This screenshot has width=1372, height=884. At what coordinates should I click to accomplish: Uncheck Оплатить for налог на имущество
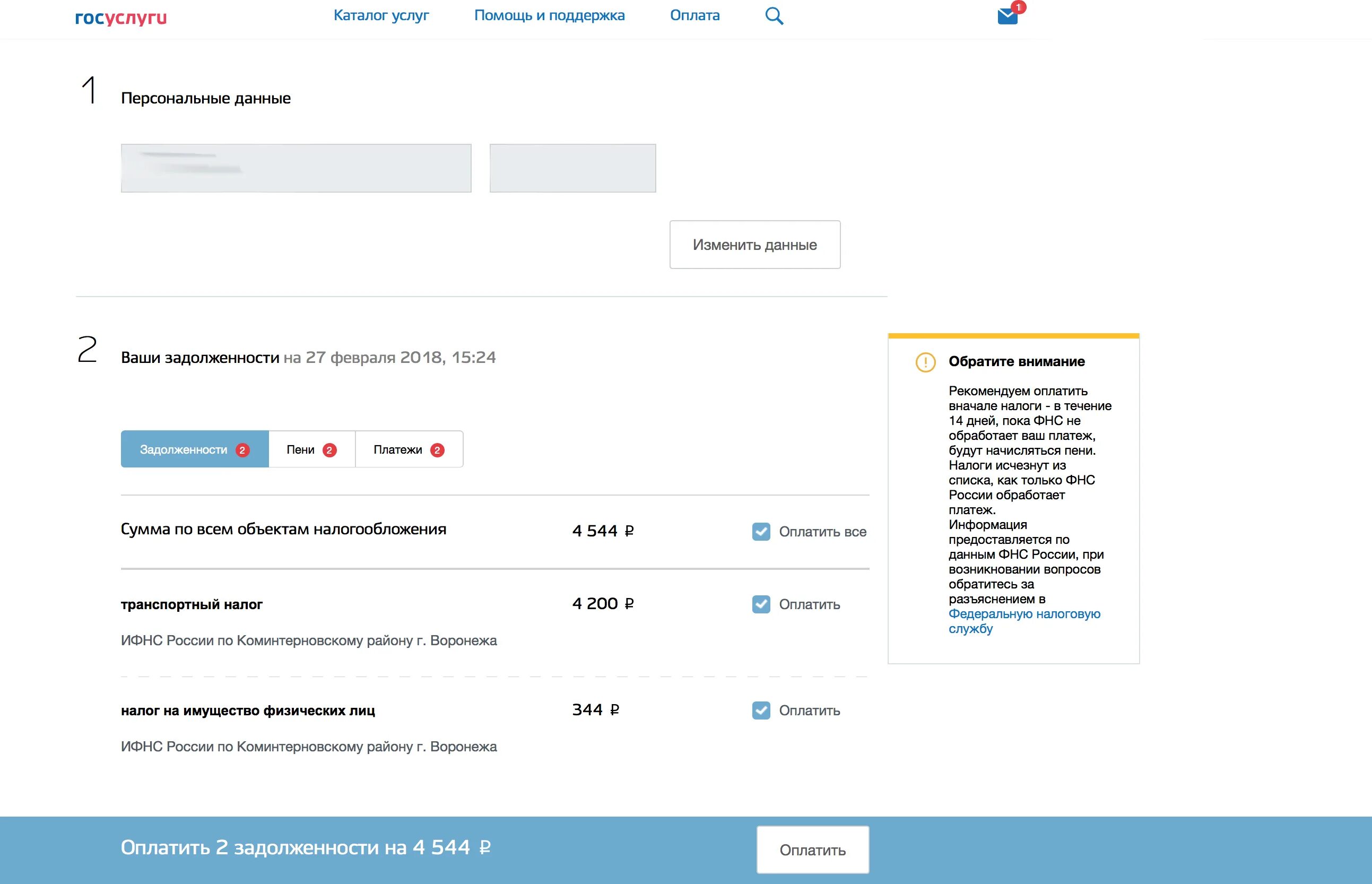pos(761,710)
